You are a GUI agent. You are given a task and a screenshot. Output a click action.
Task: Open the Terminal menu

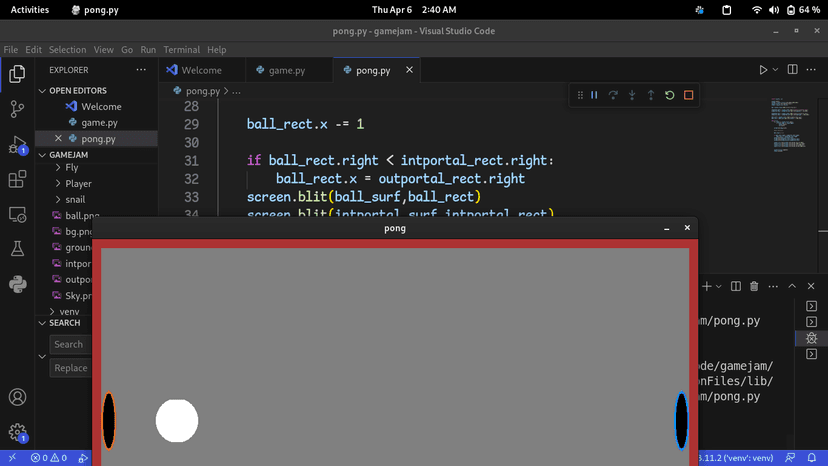(x=181, y=49)
